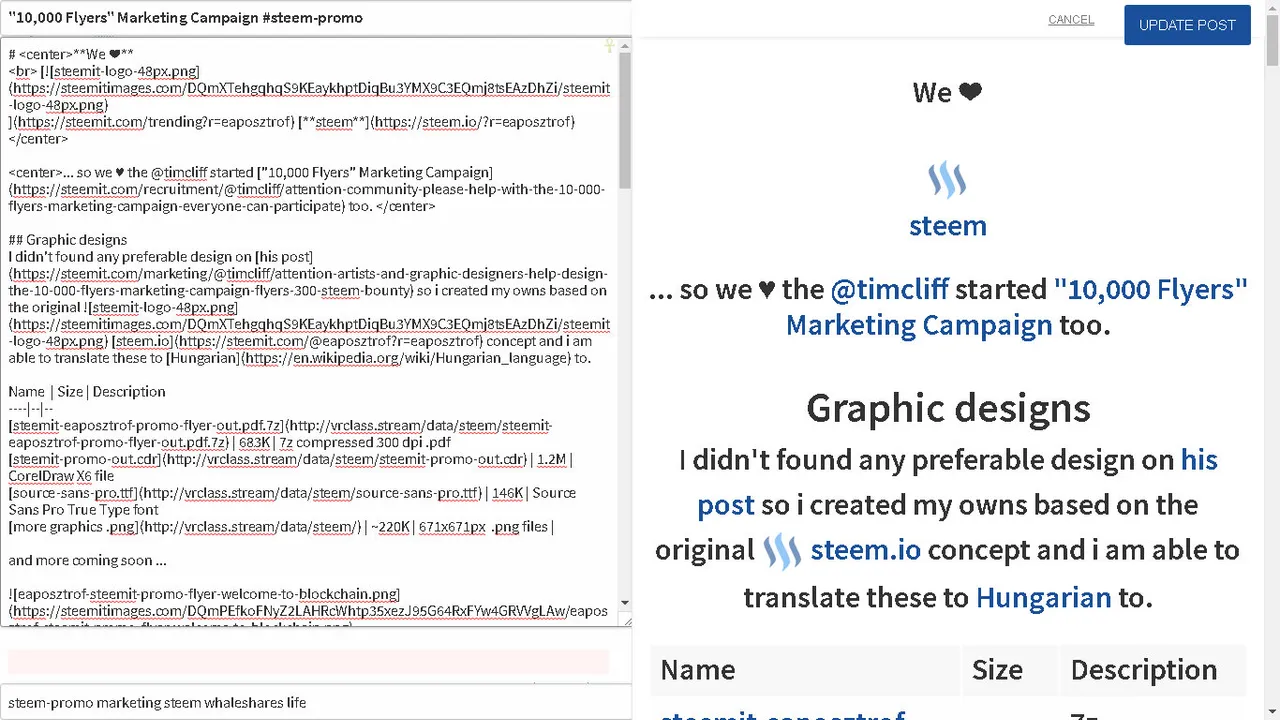Image resolution: width=1280 pixels, height=720 pixels.
Task: Click the "Name | Size | Description" editor line
Action: pyautogui.click(x=87, y=392)
